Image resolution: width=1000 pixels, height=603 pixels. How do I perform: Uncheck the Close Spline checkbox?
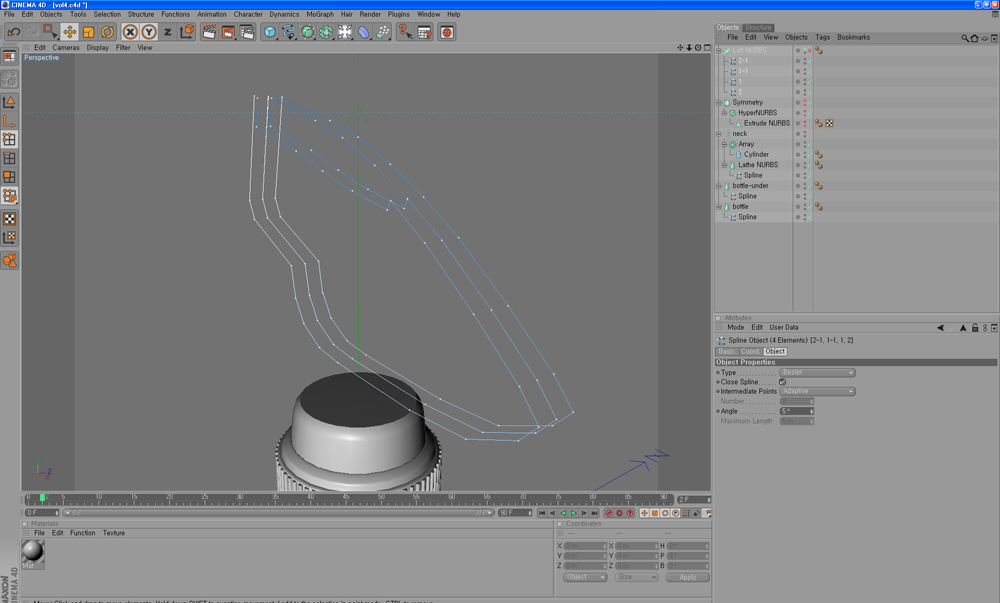point(783,382)
